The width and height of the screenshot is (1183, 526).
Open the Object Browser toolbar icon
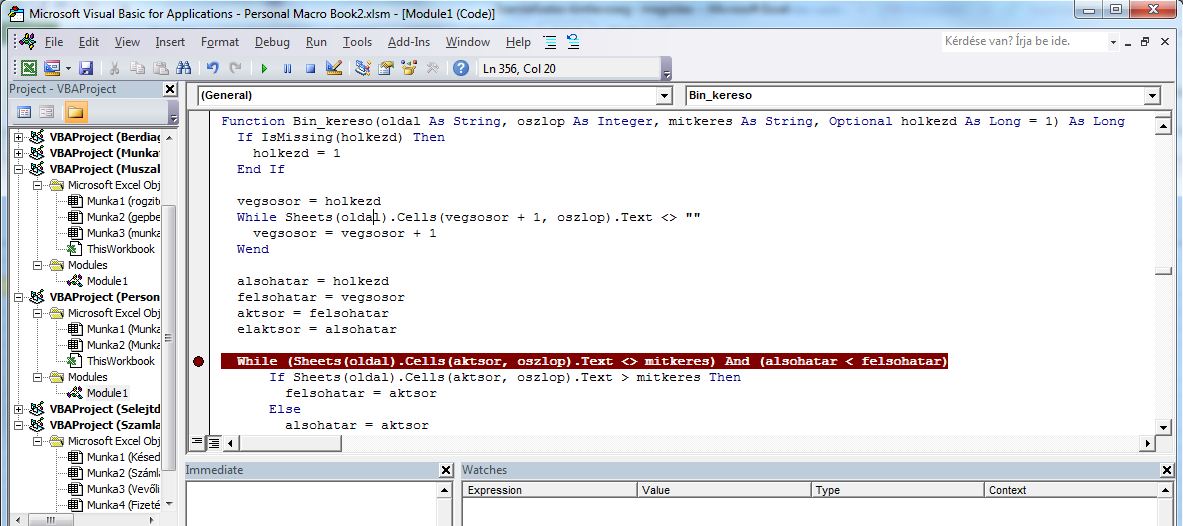coord(410,68)
